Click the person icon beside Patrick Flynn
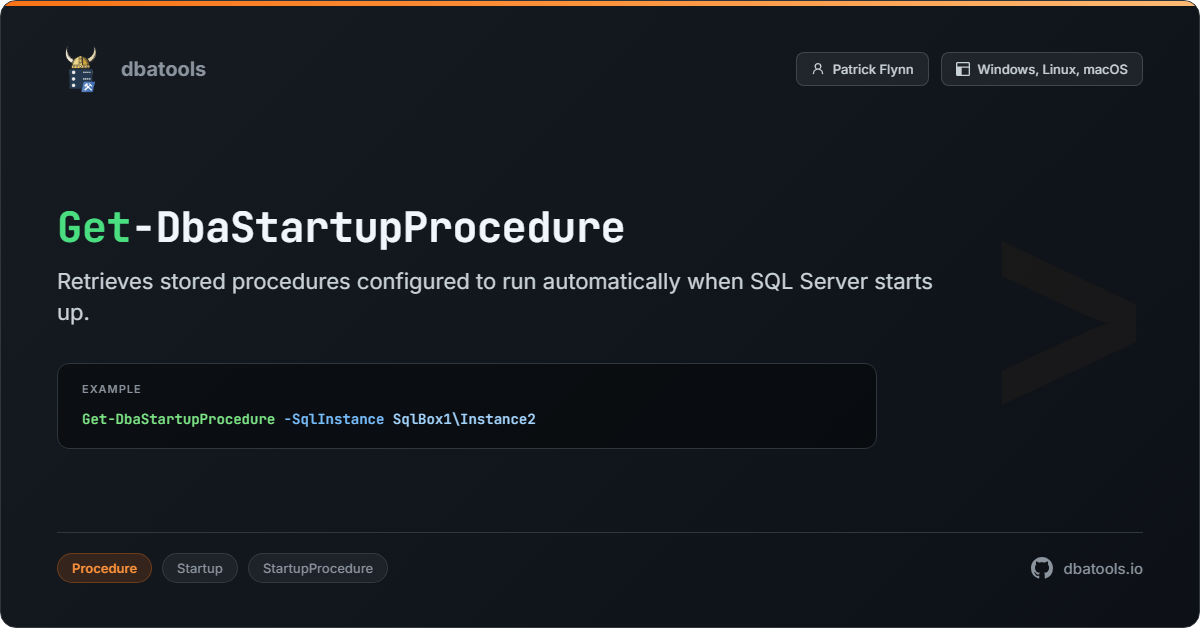The width and height of the screenshot is (1200, 628). (x=818, y=69)
